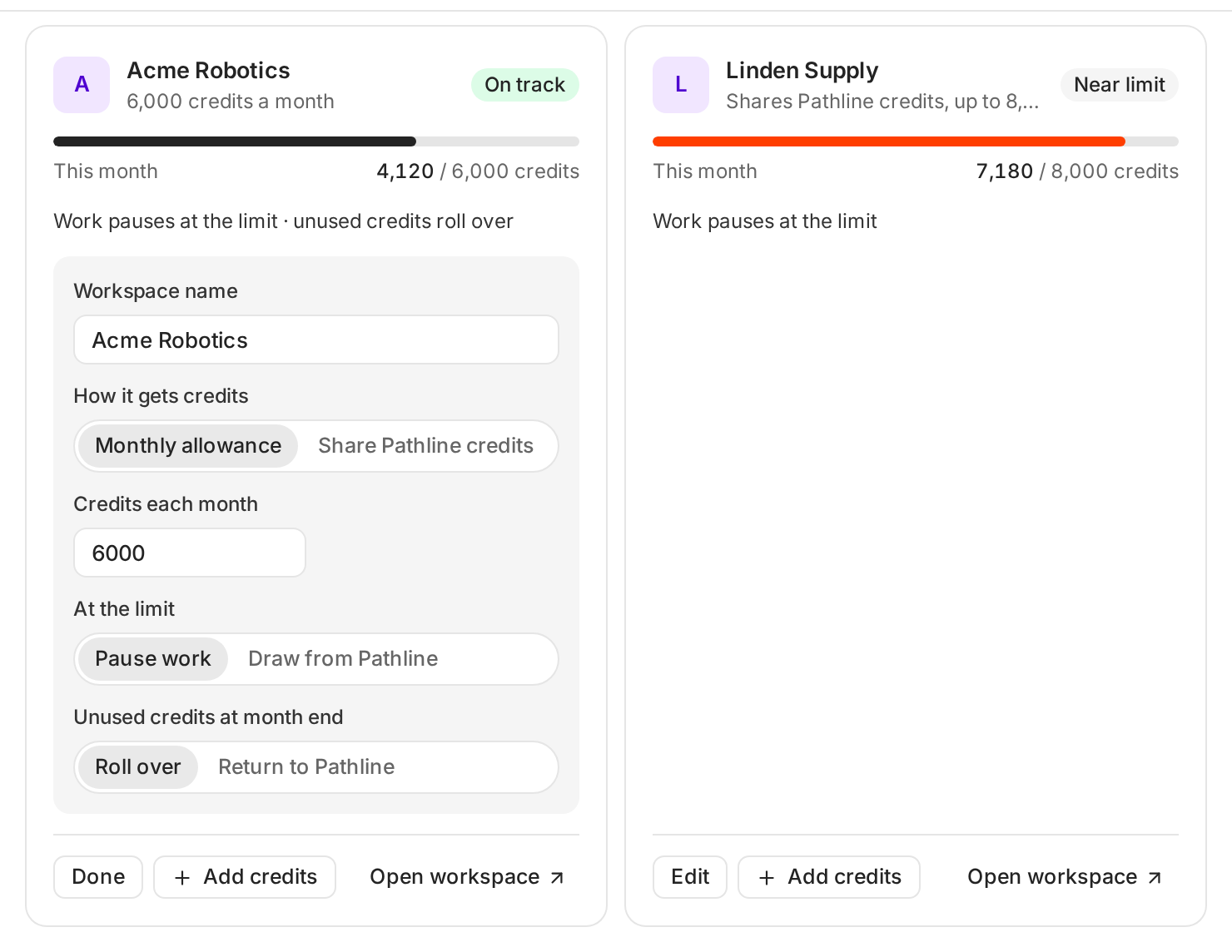The width and height of the screenshot is (1232, 952).
Task: Click the 'How it gets credits' label
Action: click(161, 396)
